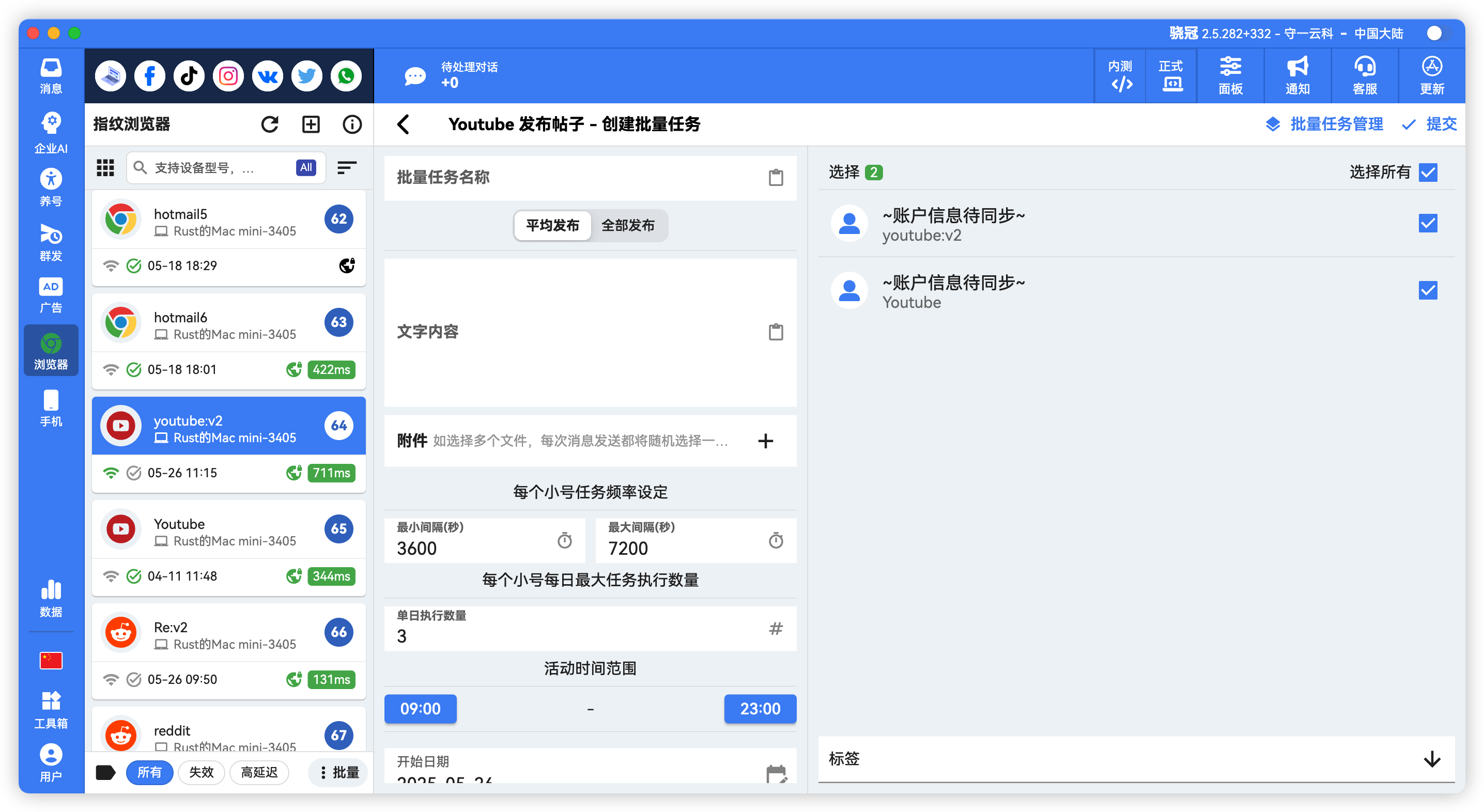Paste into 文字内容 via the clipboard icon

point(776,332)
